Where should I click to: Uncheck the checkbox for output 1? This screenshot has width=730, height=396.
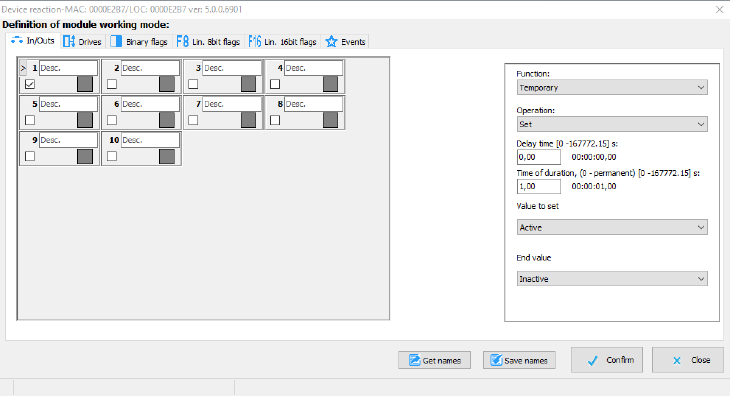[x=30, y=84]
